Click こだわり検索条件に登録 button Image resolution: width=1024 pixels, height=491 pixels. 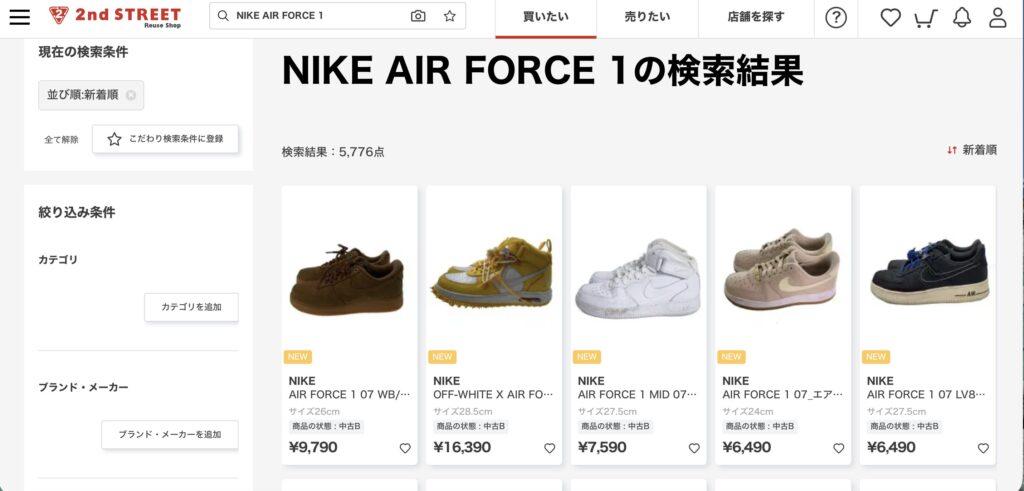click(x=165, y=138)
